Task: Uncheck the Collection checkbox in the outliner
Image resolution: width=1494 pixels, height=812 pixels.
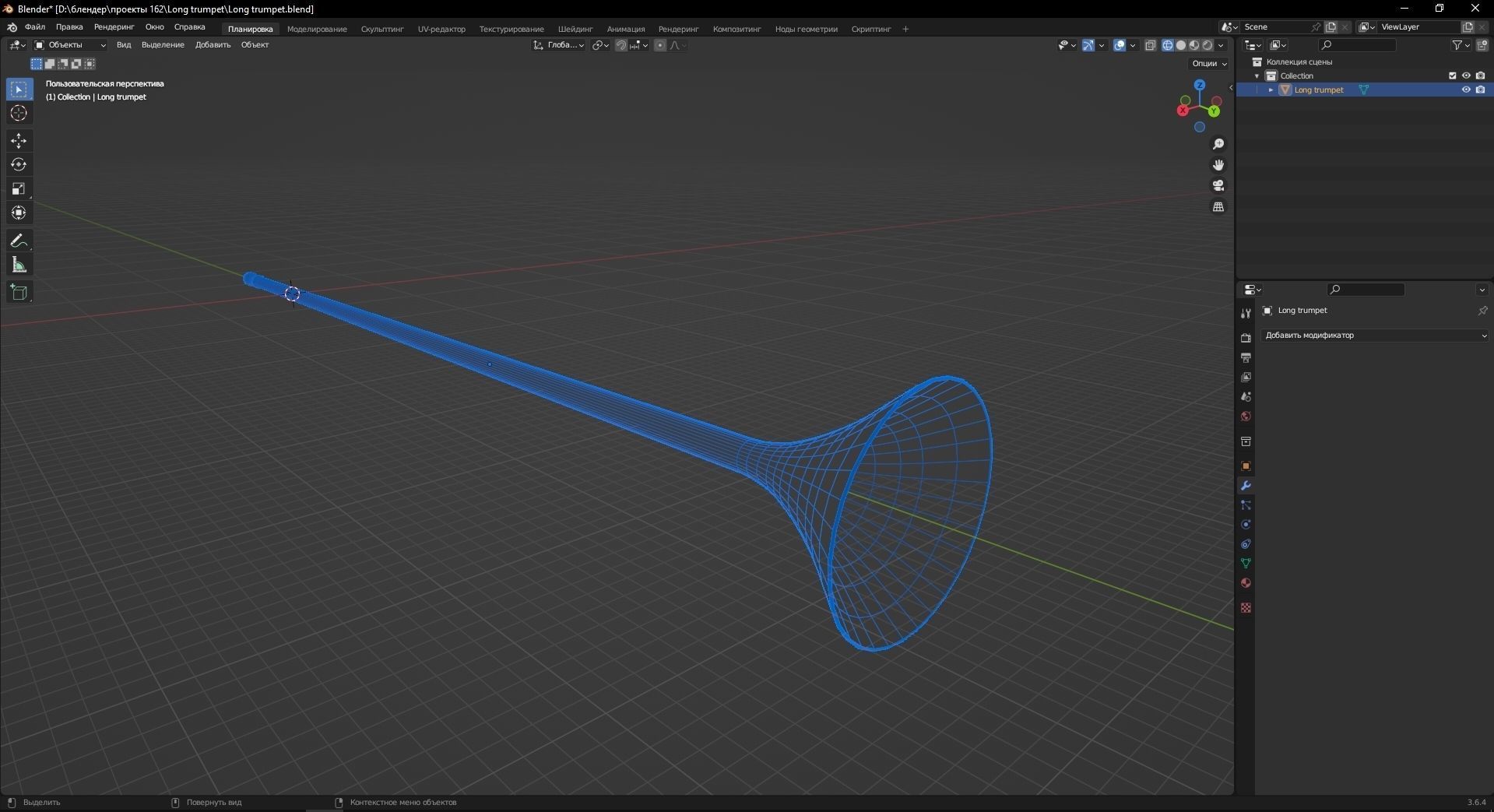Action: [1452, 76]
